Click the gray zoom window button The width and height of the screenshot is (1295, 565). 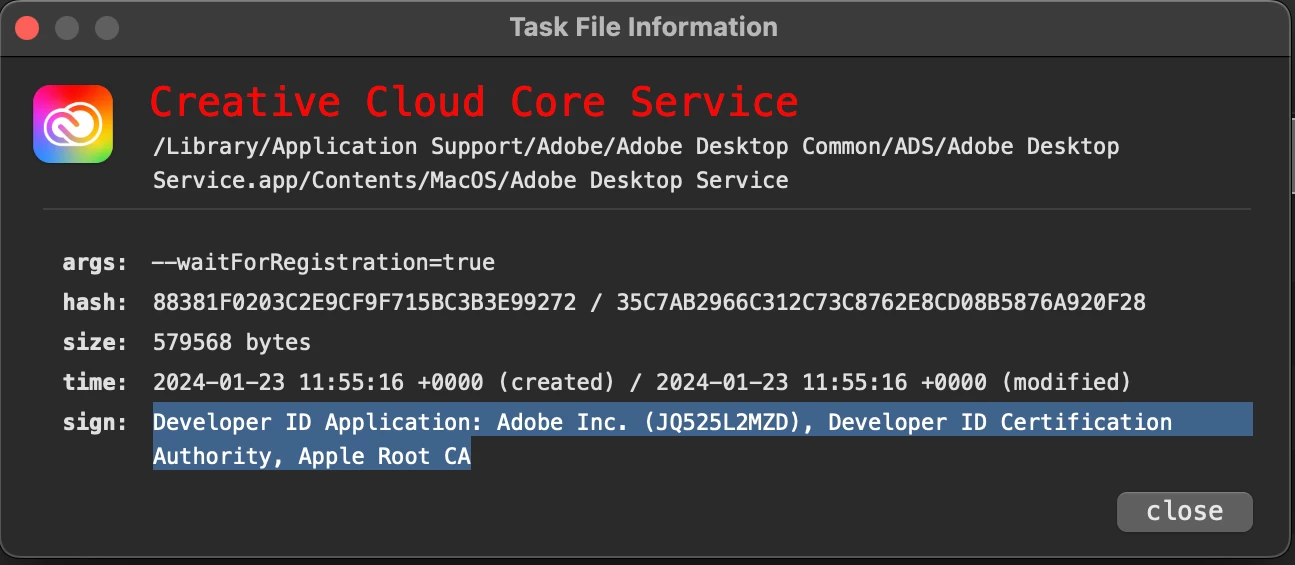(x=106, y=27)
